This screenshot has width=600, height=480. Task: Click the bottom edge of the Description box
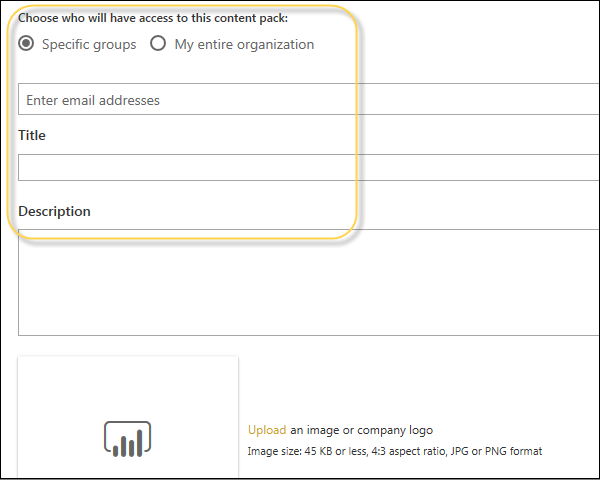point(300,335)
